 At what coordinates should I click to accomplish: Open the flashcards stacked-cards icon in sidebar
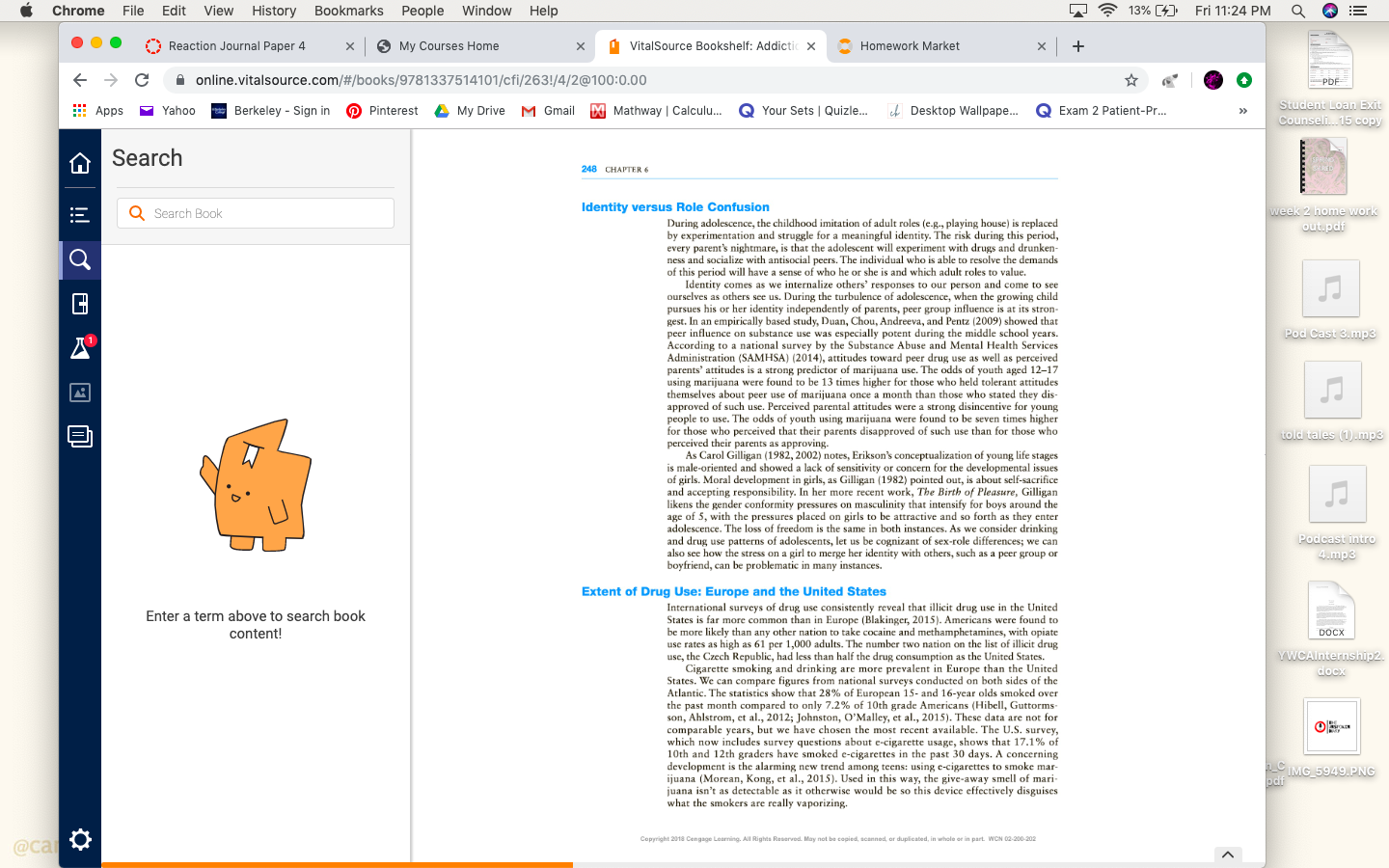[x=80, y=437]
